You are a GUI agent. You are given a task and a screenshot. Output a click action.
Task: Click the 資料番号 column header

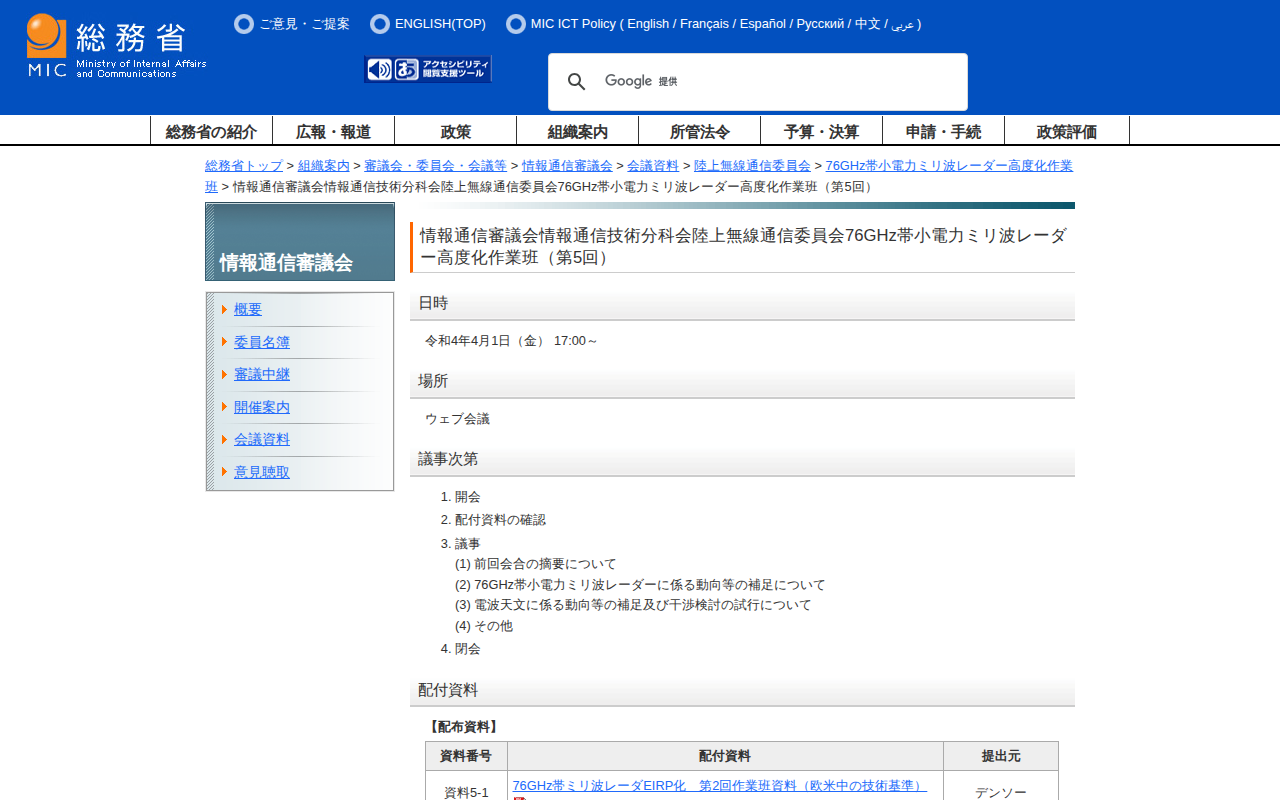[x=466, y=756]
